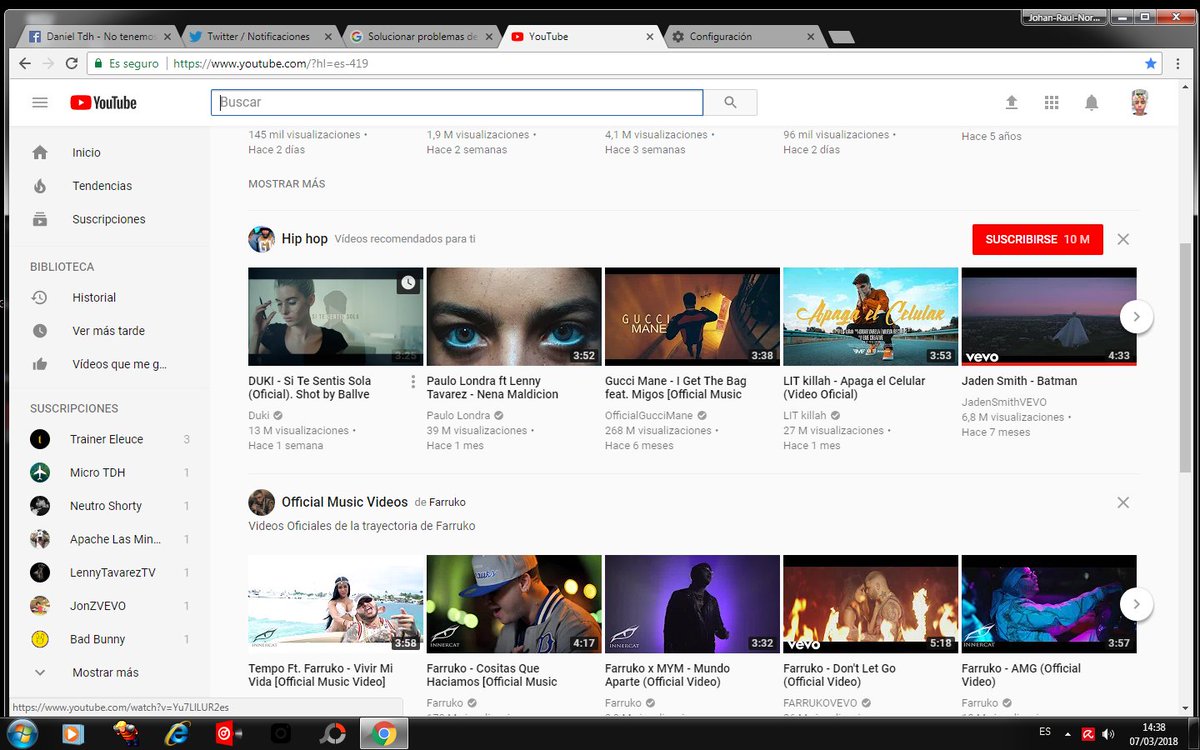Open Chrome taskbar icon
This screenshot has height=750, width=1200.
[x=384, y=733]
